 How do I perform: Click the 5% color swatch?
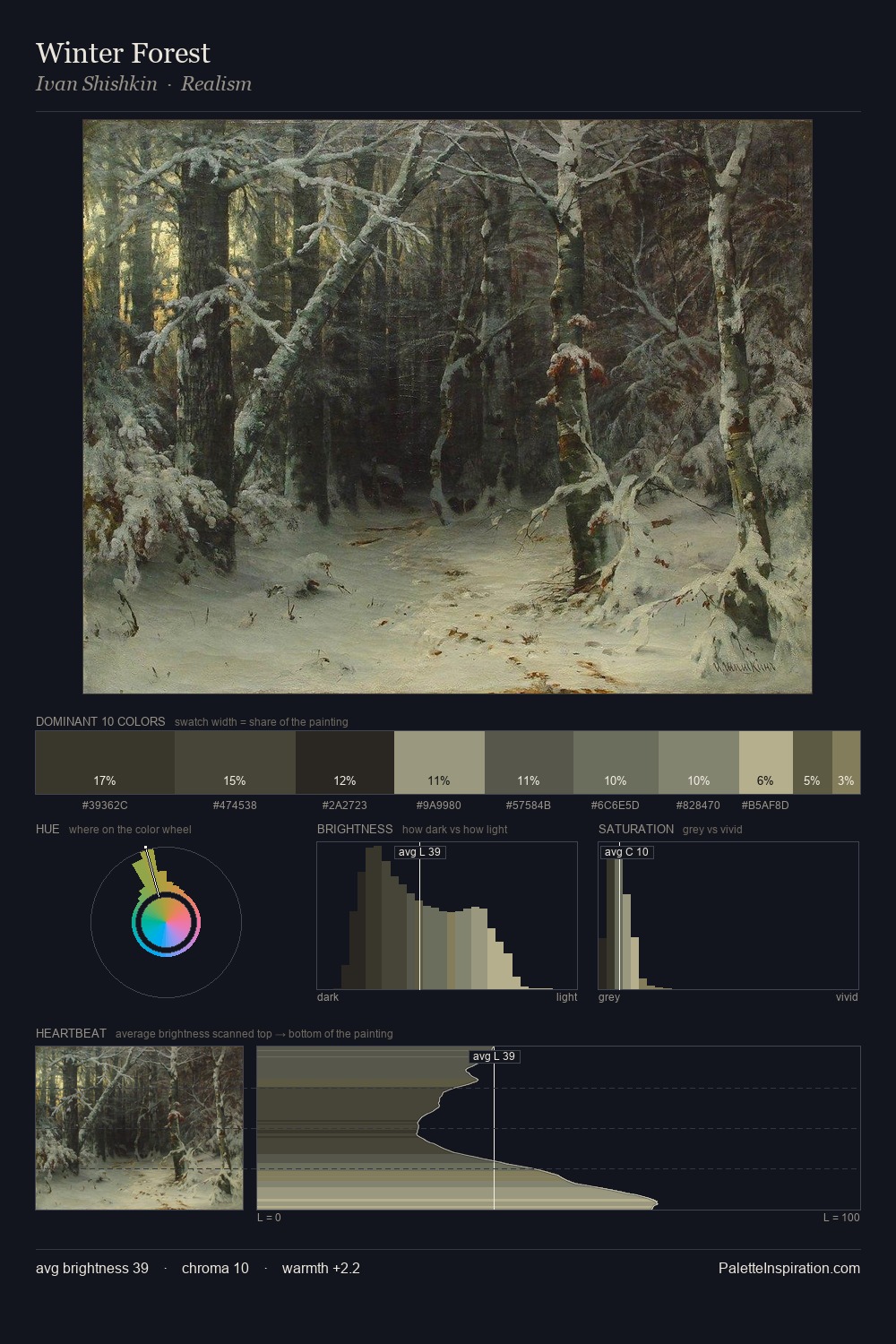click(813, 762)
